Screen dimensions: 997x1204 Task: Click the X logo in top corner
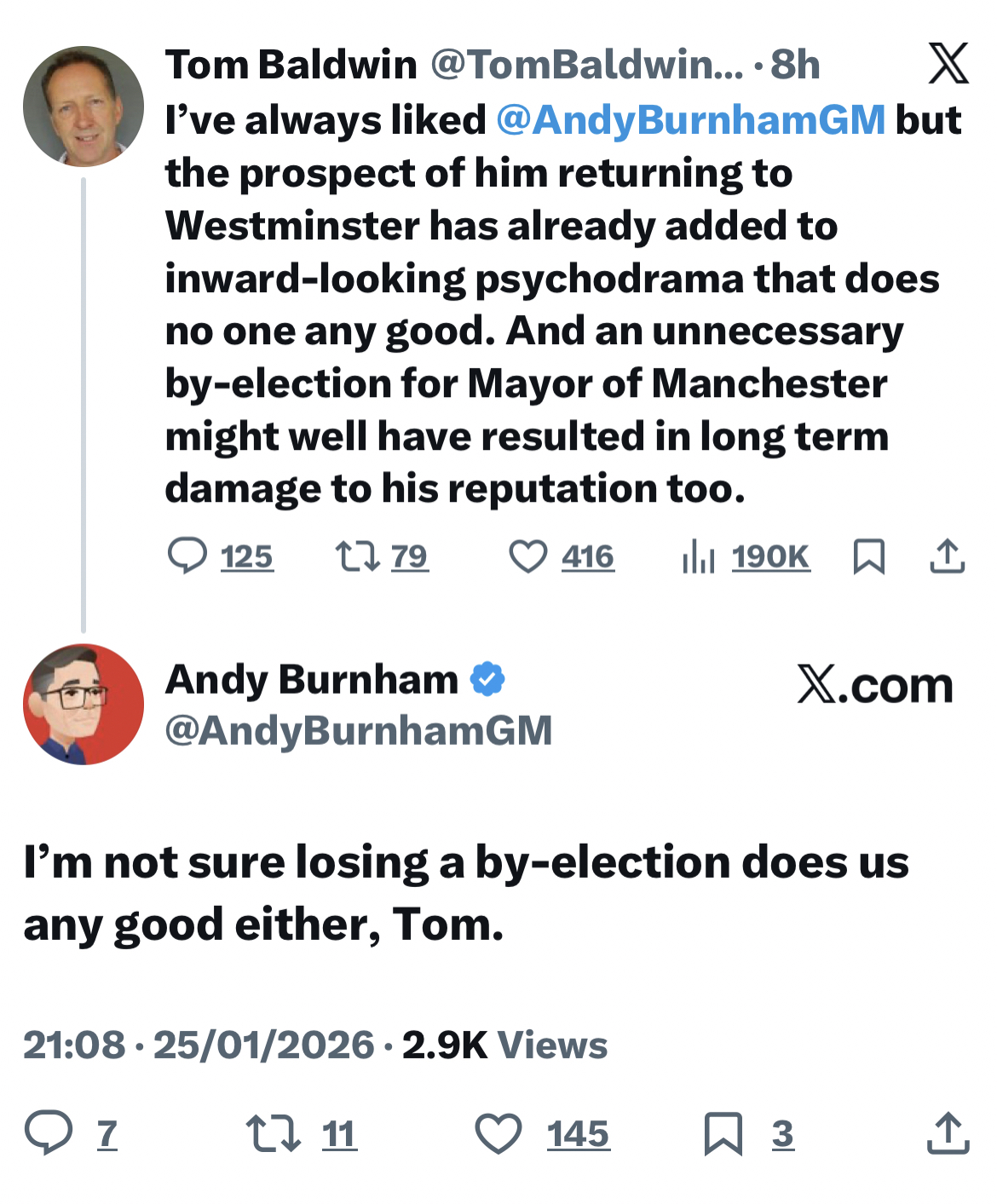pos(948,64)
